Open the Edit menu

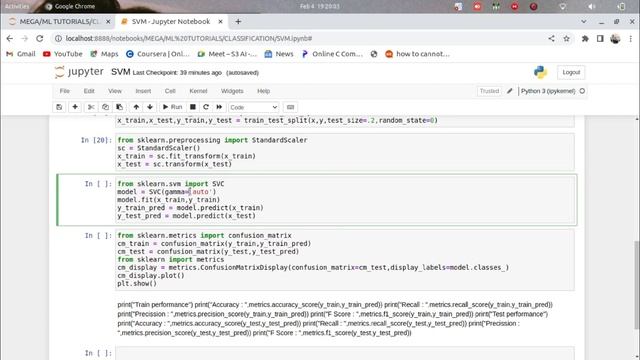click(x=89, y=91)
